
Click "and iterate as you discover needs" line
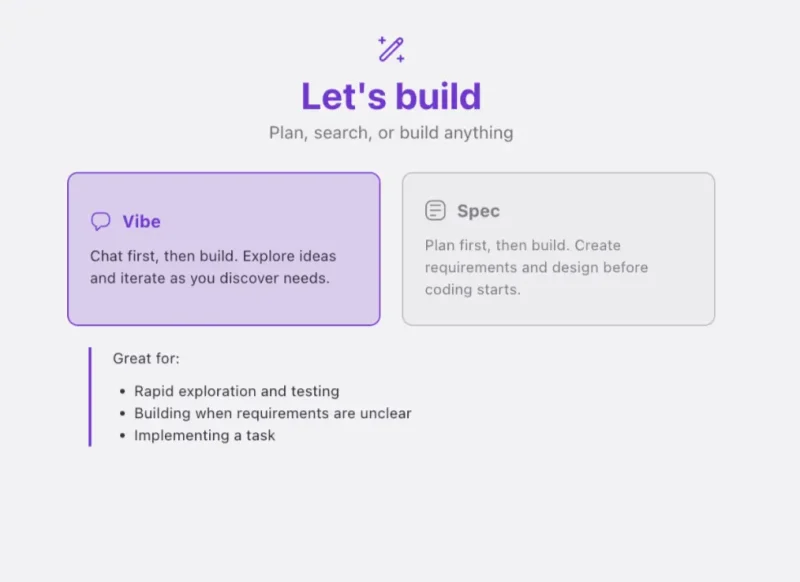coord(209,278)
